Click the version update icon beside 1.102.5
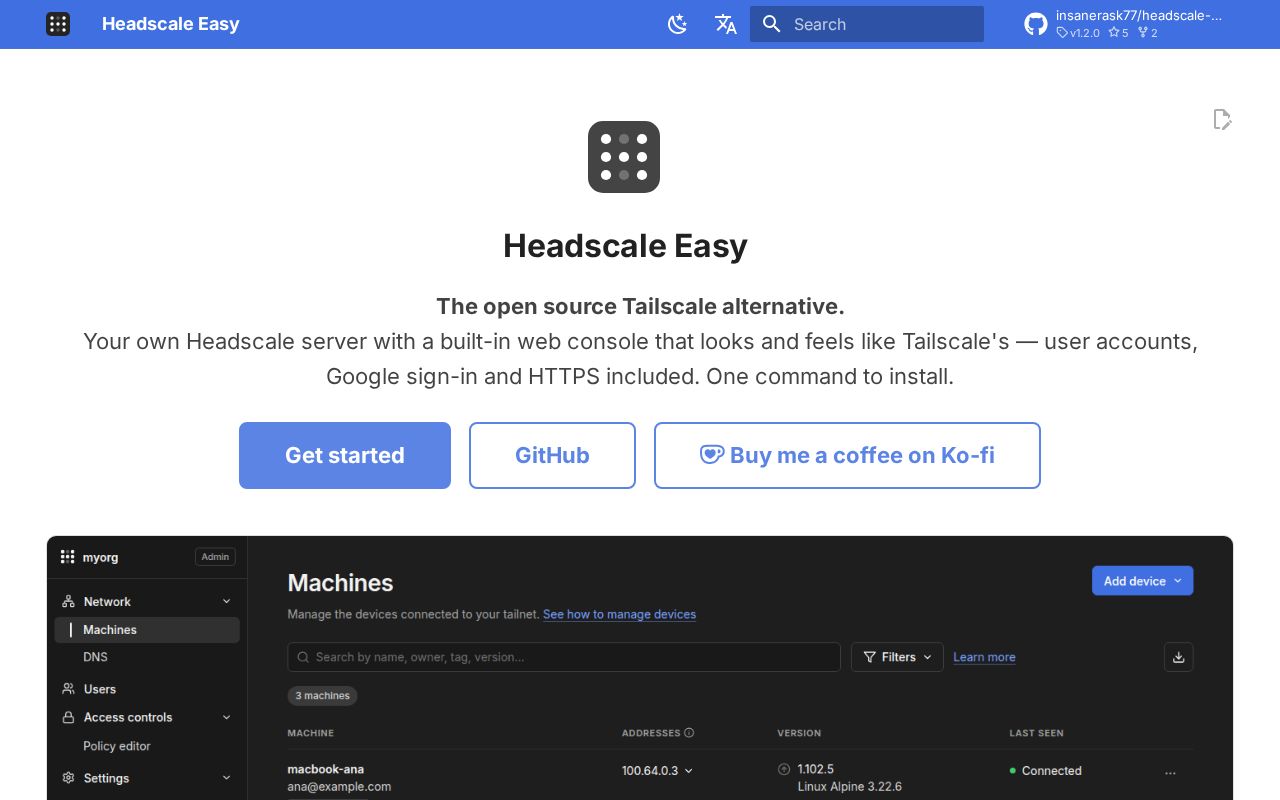This screenshot has height=800, width=1280. click(x=784, y=769)
